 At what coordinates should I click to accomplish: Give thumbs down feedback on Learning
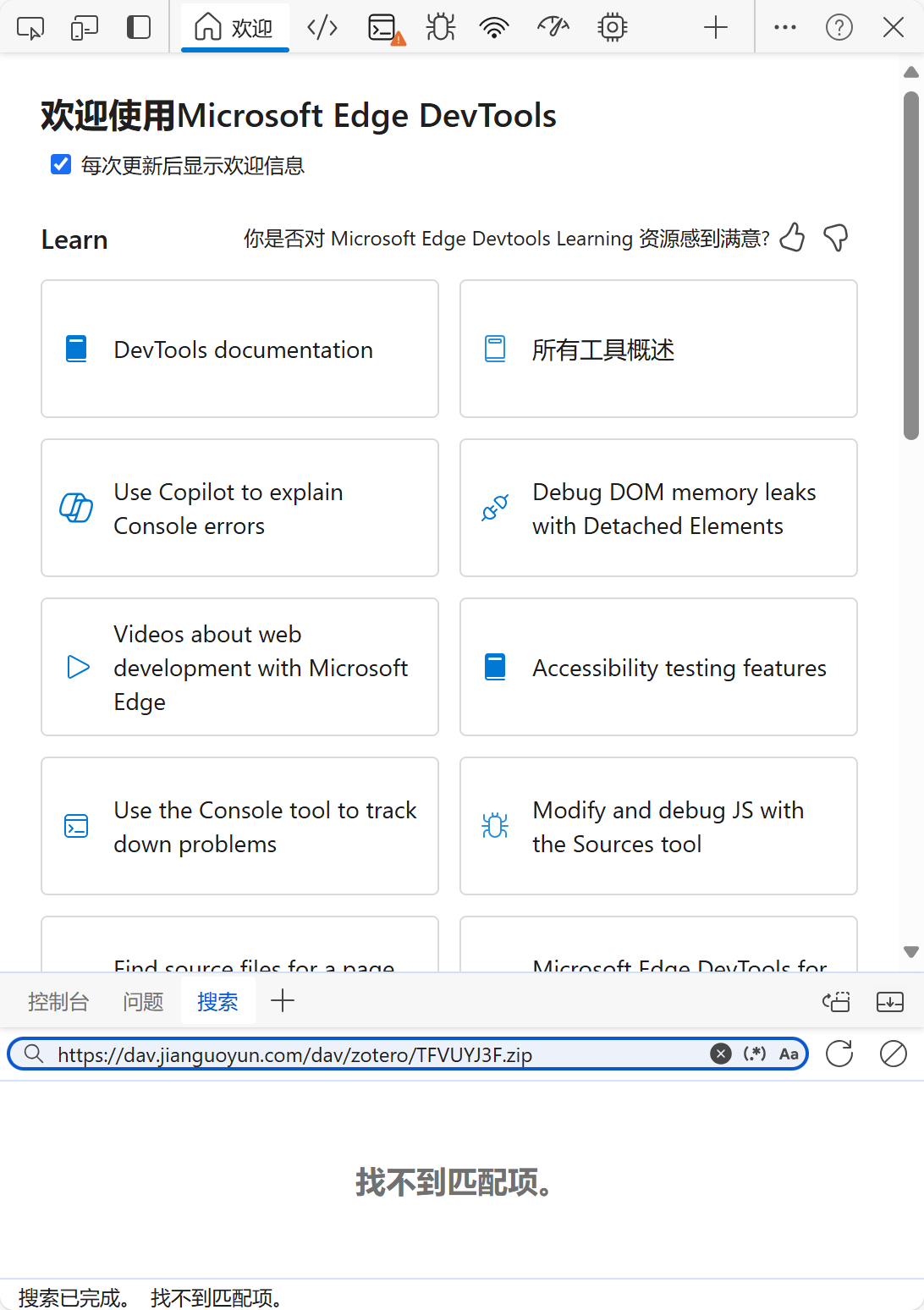[835, 238]
